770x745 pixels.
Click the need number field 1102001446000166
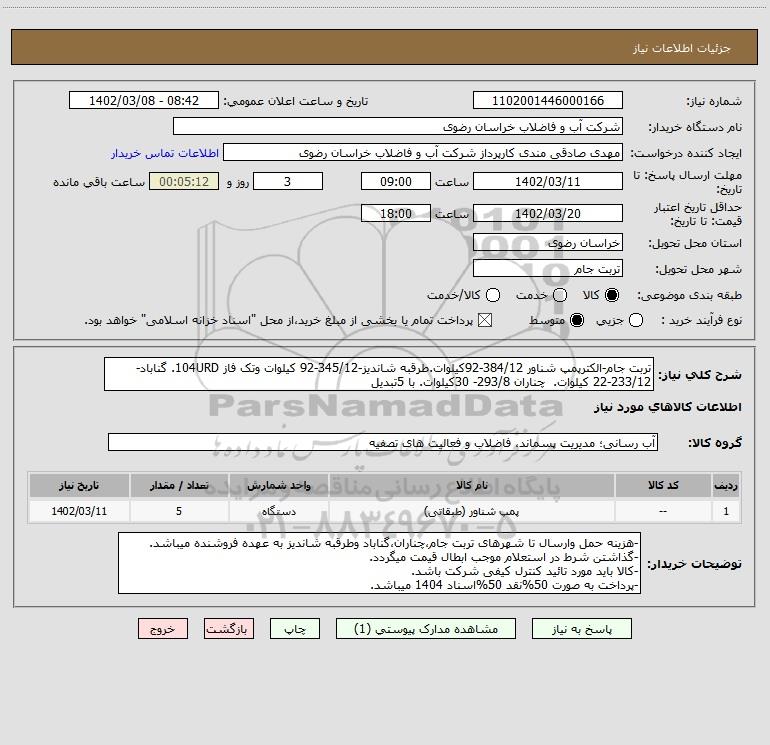coord(548,100)
